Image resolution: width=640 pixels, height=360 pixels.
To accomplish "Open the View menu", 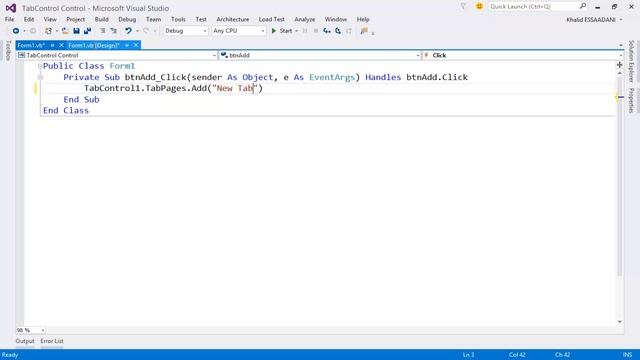I will tap(50, 19).
